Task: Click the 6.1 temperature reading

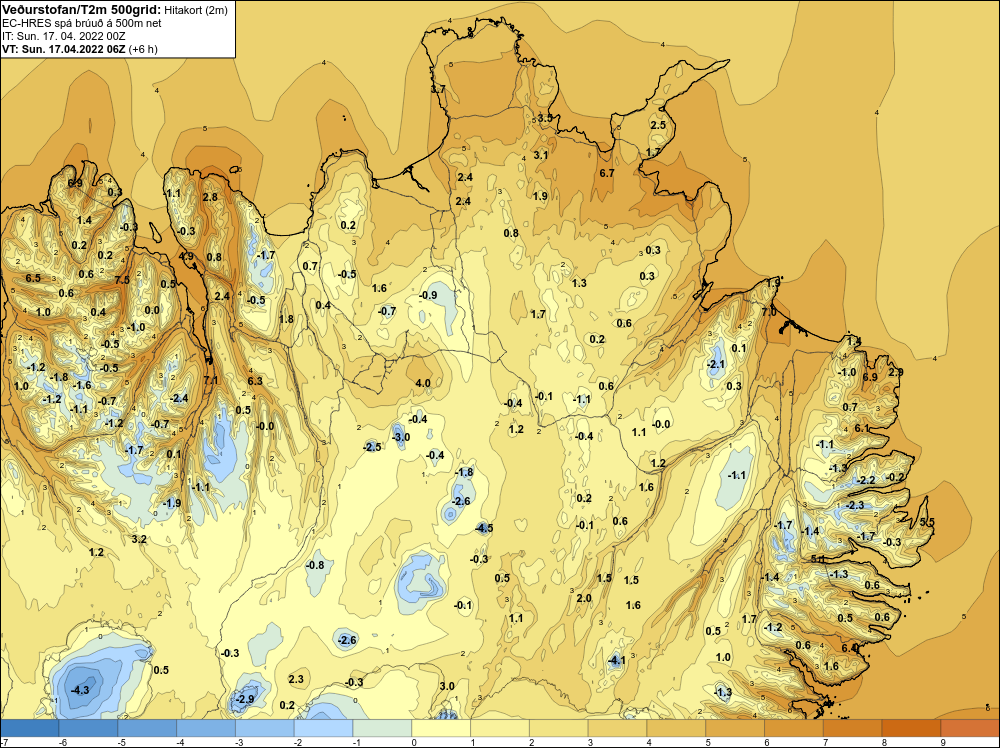Action: (862, 428)
